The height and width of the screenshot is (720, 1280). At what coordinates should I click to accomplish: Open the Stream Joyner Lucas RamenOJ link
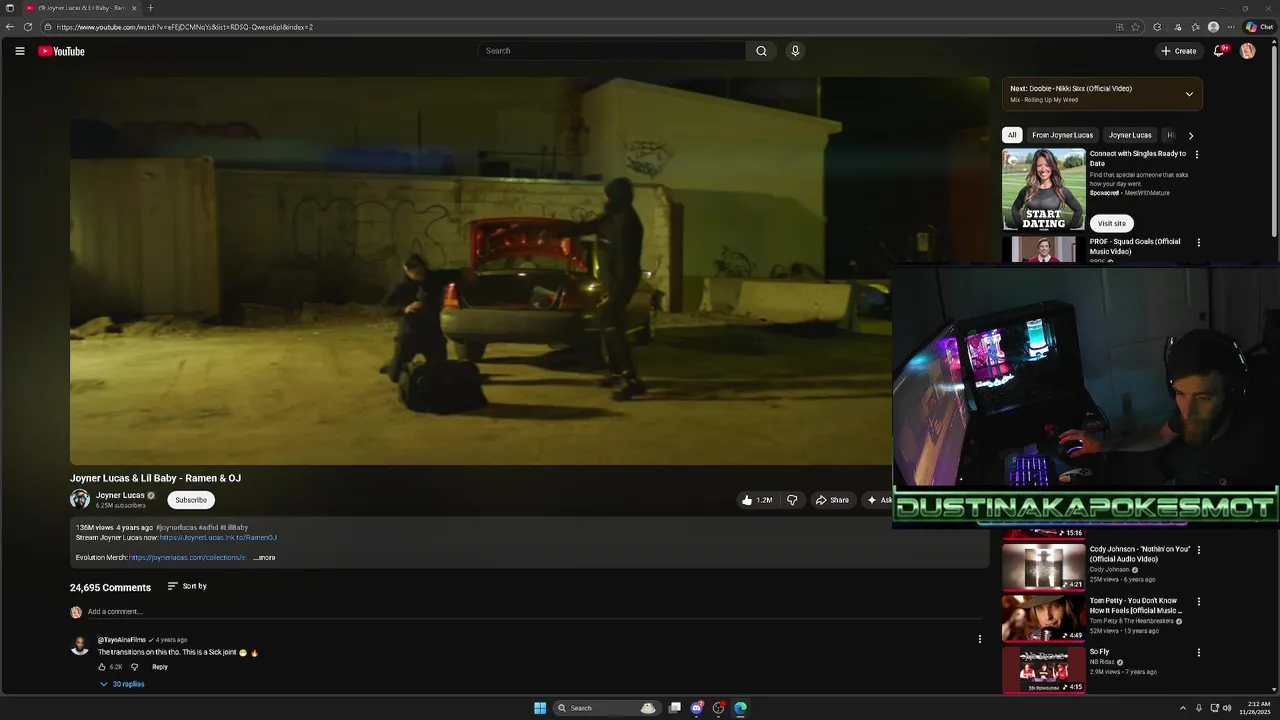click(x=218, y=538)
